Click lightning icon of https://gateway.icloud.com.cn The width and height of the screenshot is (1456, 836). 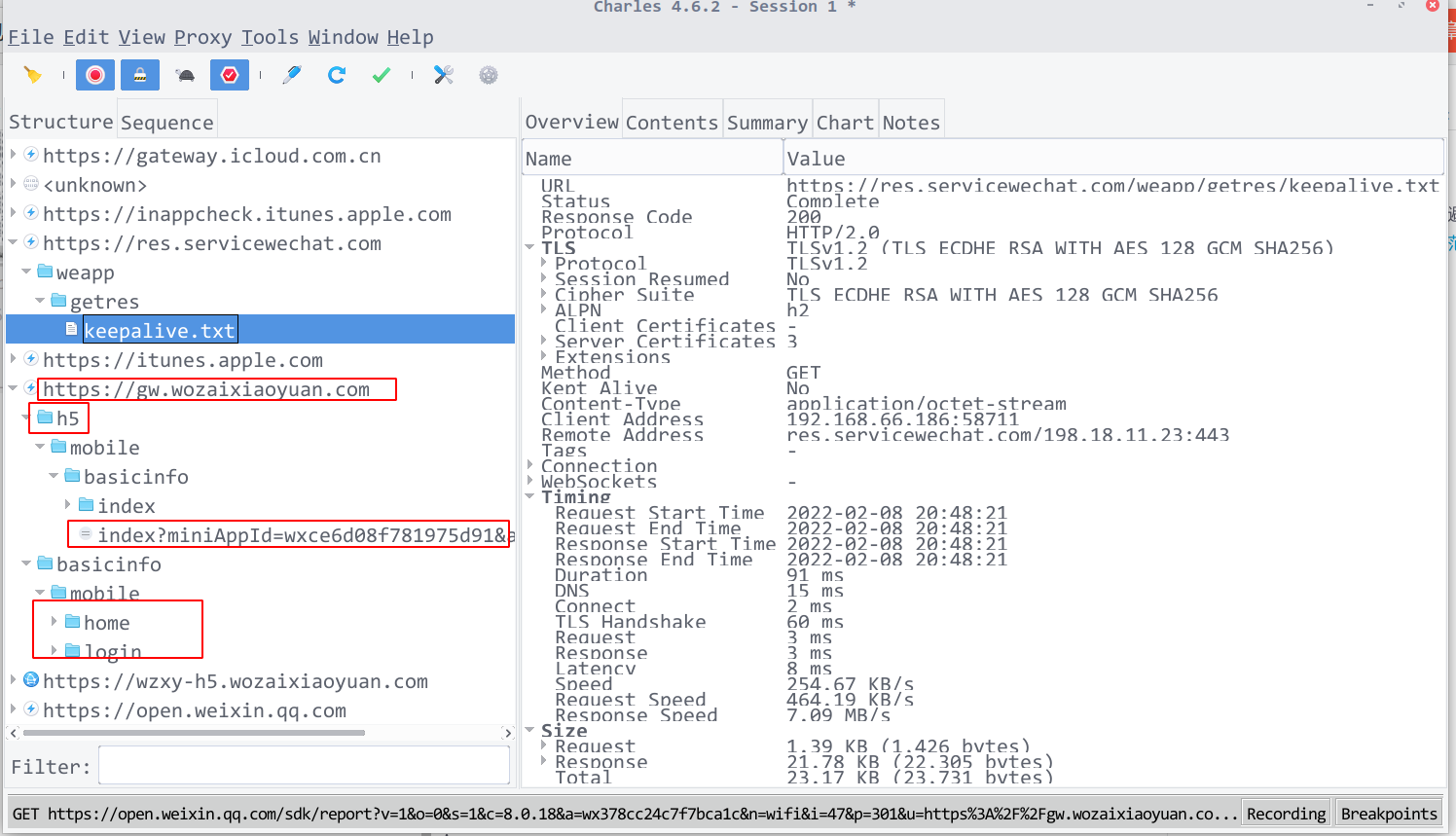click(x=31, y=155)
